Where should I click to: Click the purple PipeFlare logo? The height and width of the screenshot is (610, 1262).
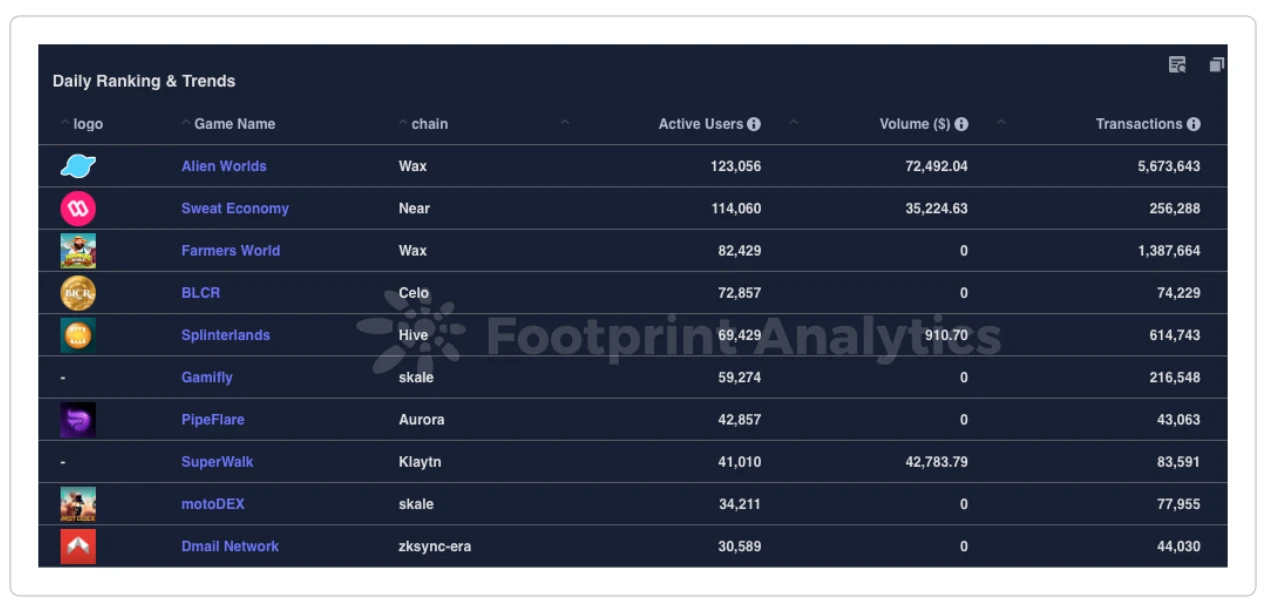[78, 420]
